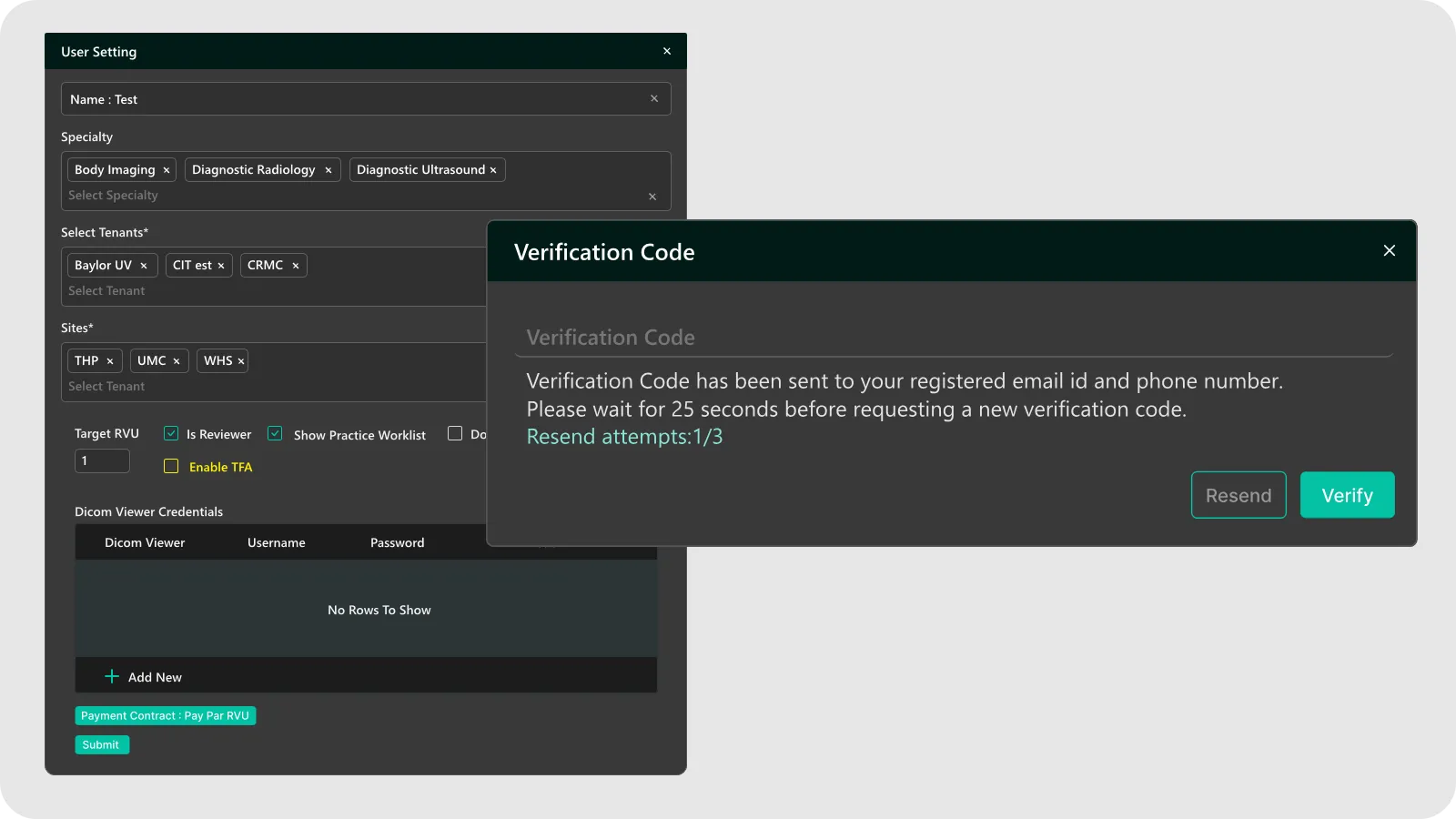Remove the UMC site tag

pos(177,361)
